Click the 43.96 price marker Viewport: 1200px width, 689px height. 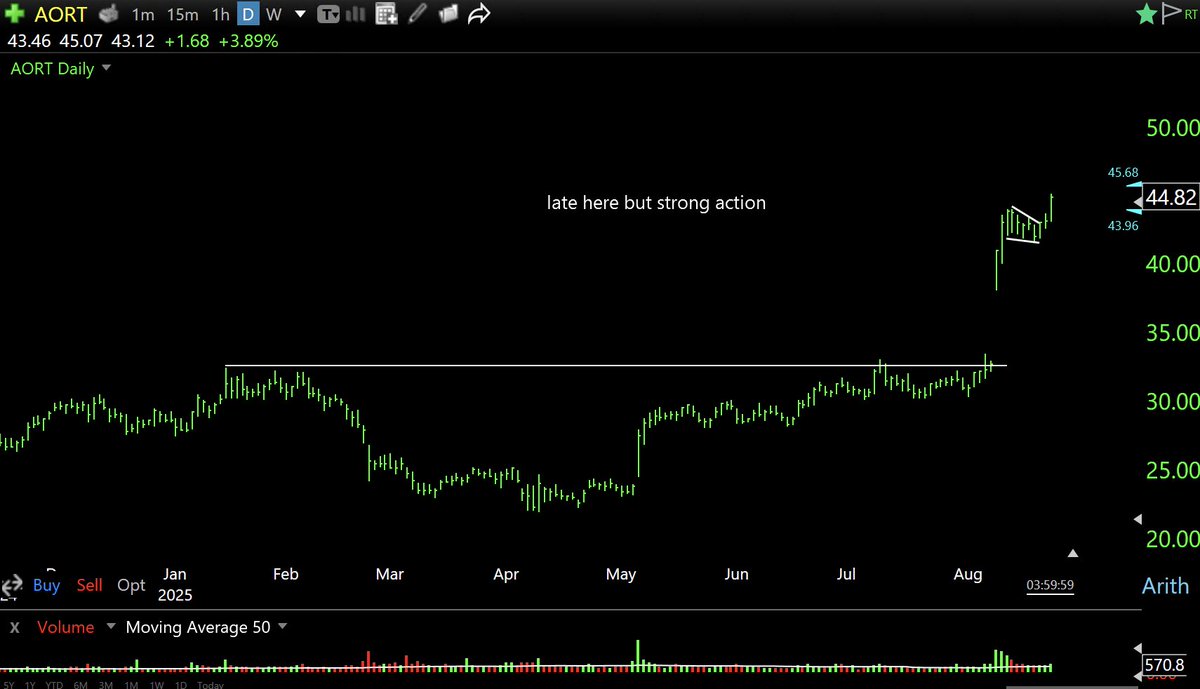[x=1123, y=226]
